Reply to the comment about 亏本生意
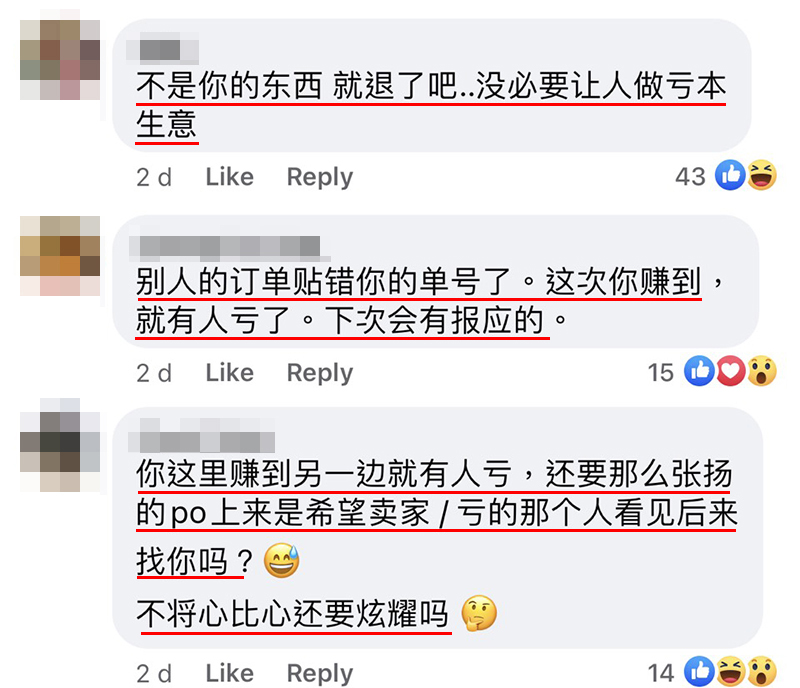The width and height of the screenshot is (800, 688). (320, 178)
